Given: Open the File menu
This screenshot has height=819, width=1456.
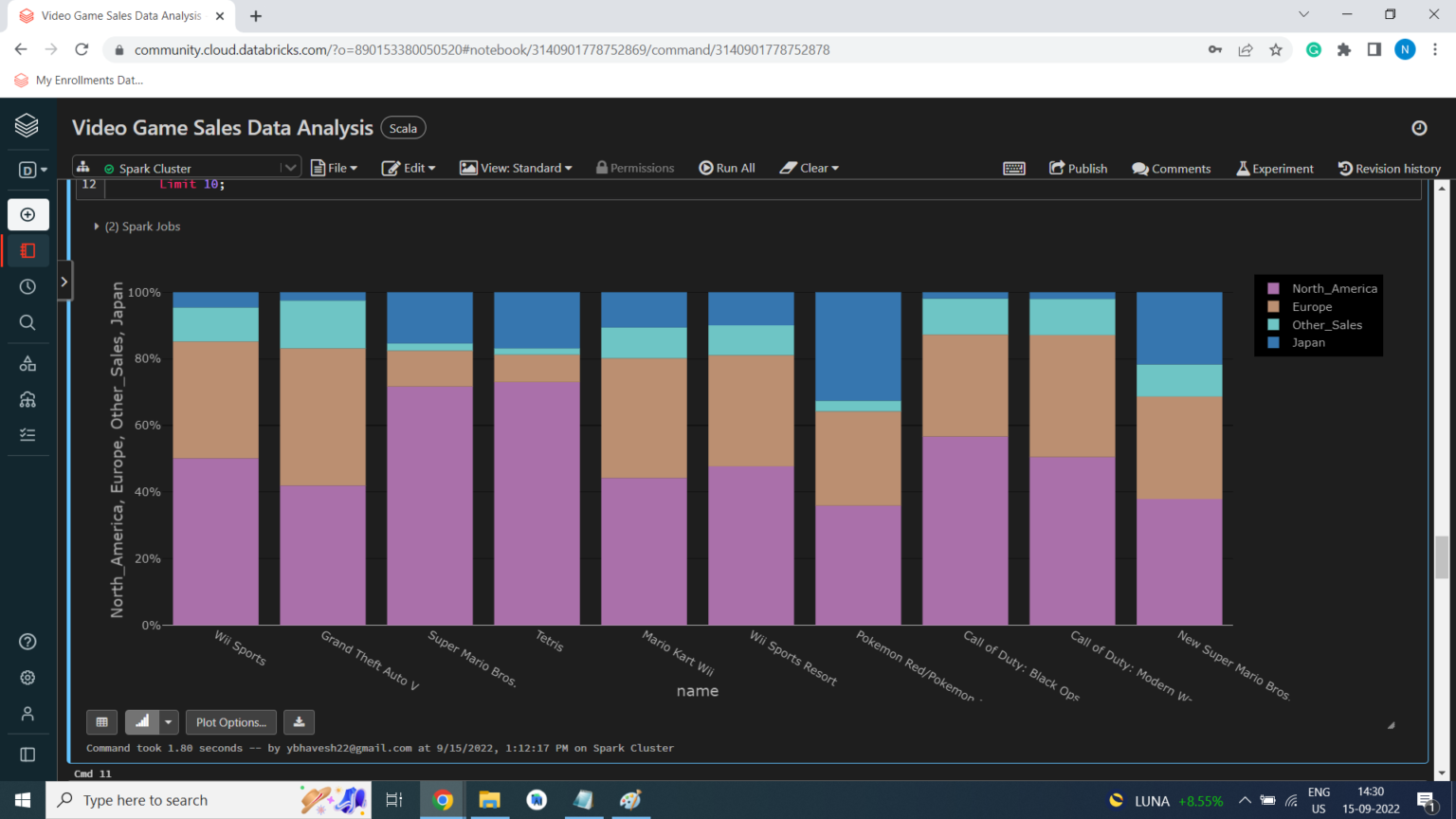Looking at the screenshot, I should [x=335, y=168].
